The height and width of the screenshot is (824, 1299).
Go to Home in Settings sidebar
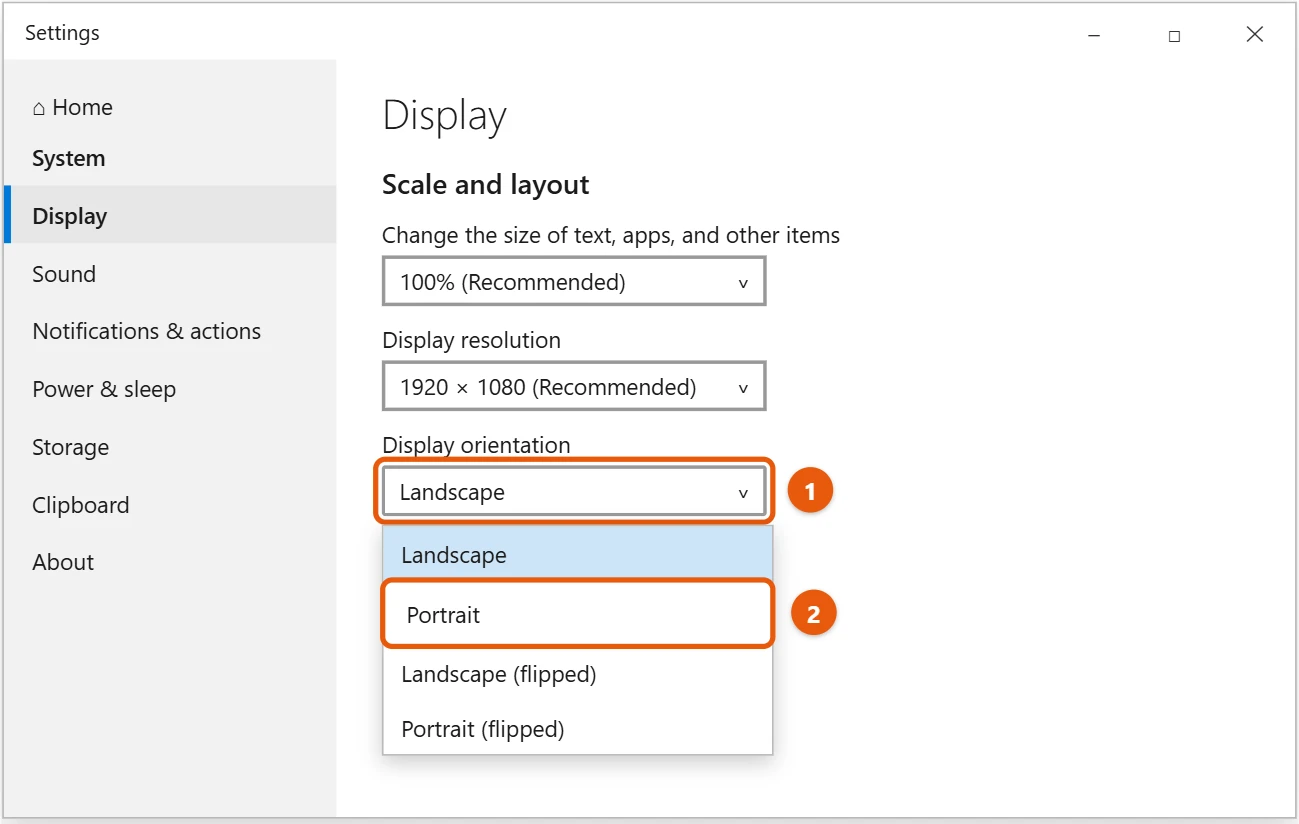pyautogui.click(x=72, y=108)
